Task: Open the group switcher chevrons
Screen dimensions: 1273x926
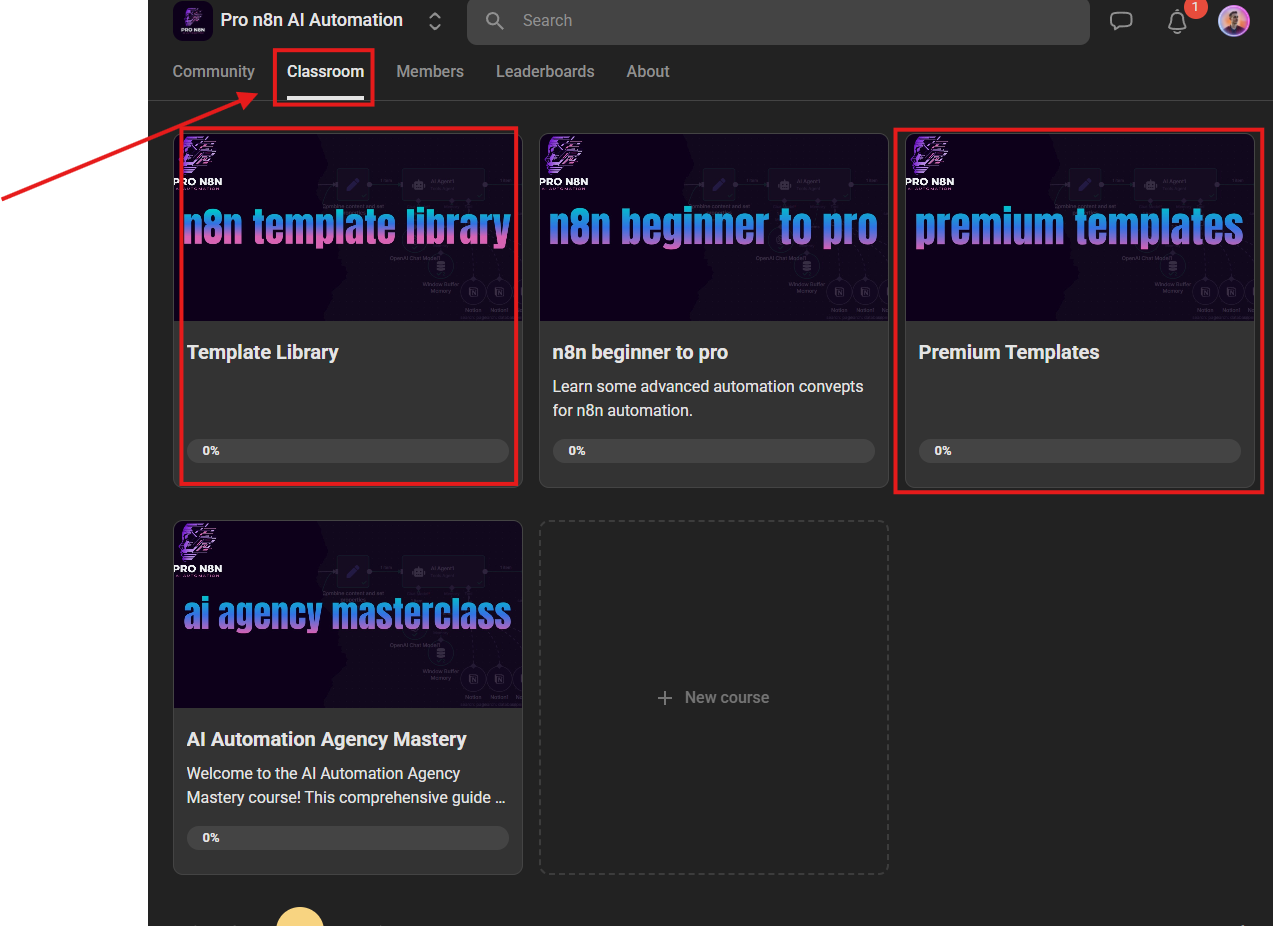Action: [x=435, y=21]
